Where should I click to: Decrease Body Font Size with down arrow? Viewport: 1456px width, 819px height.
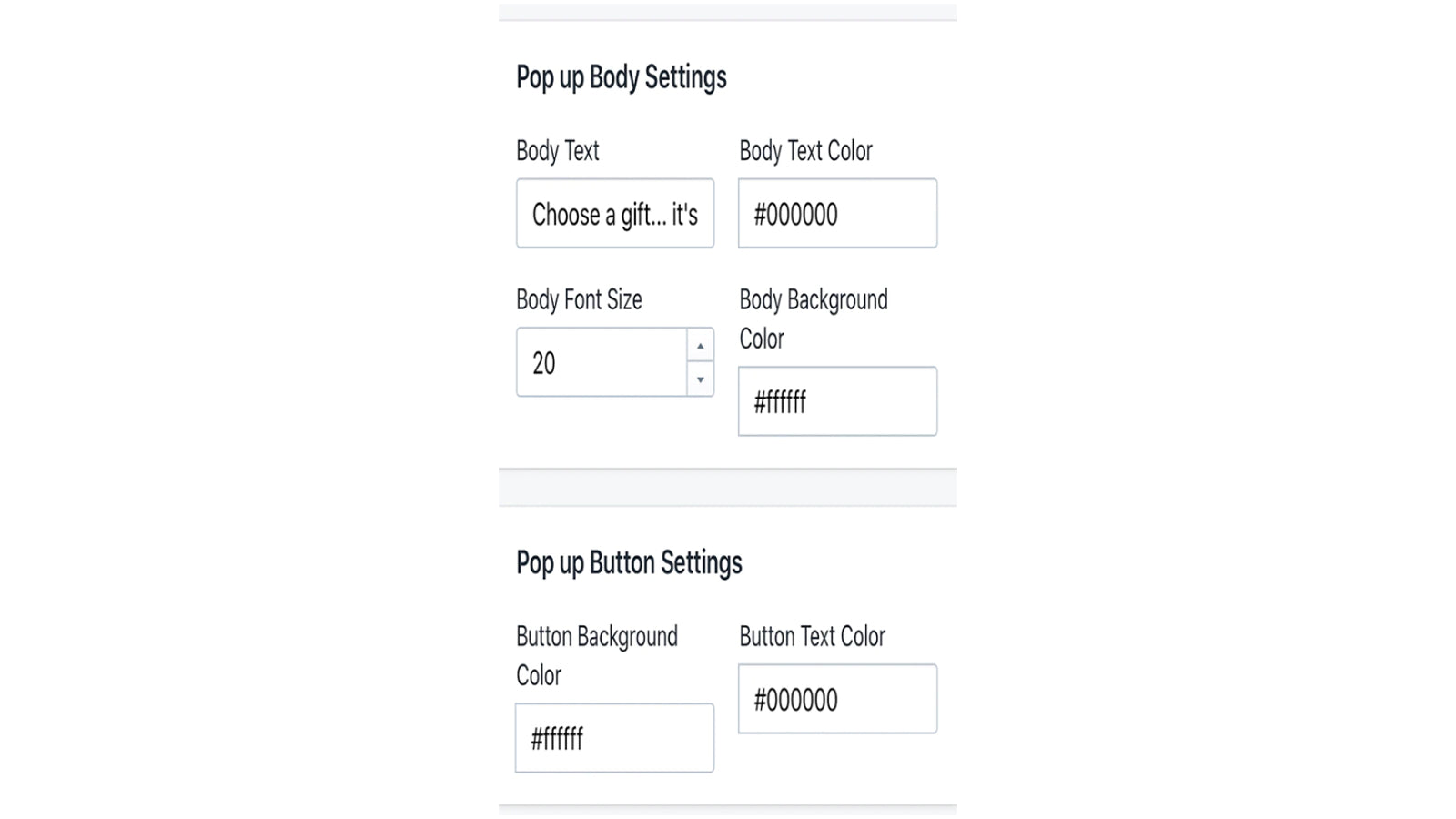700,379
